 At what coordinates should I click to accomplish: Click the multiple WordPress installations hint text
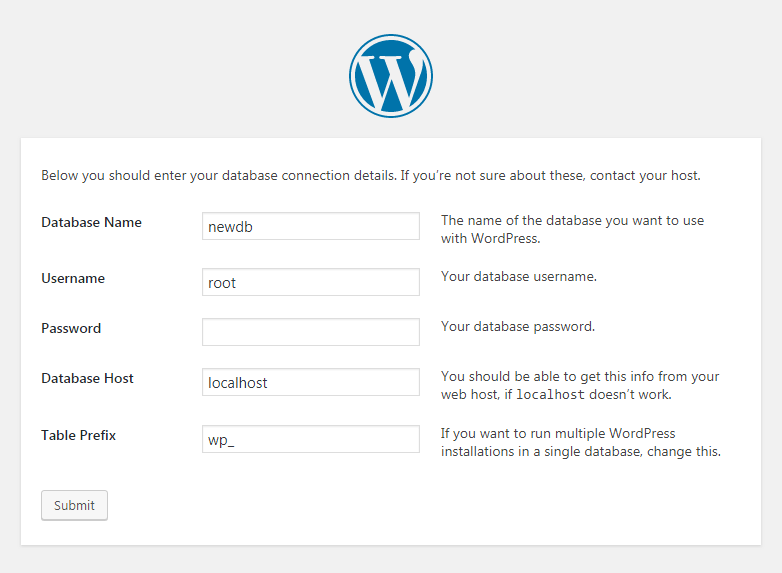581,442
